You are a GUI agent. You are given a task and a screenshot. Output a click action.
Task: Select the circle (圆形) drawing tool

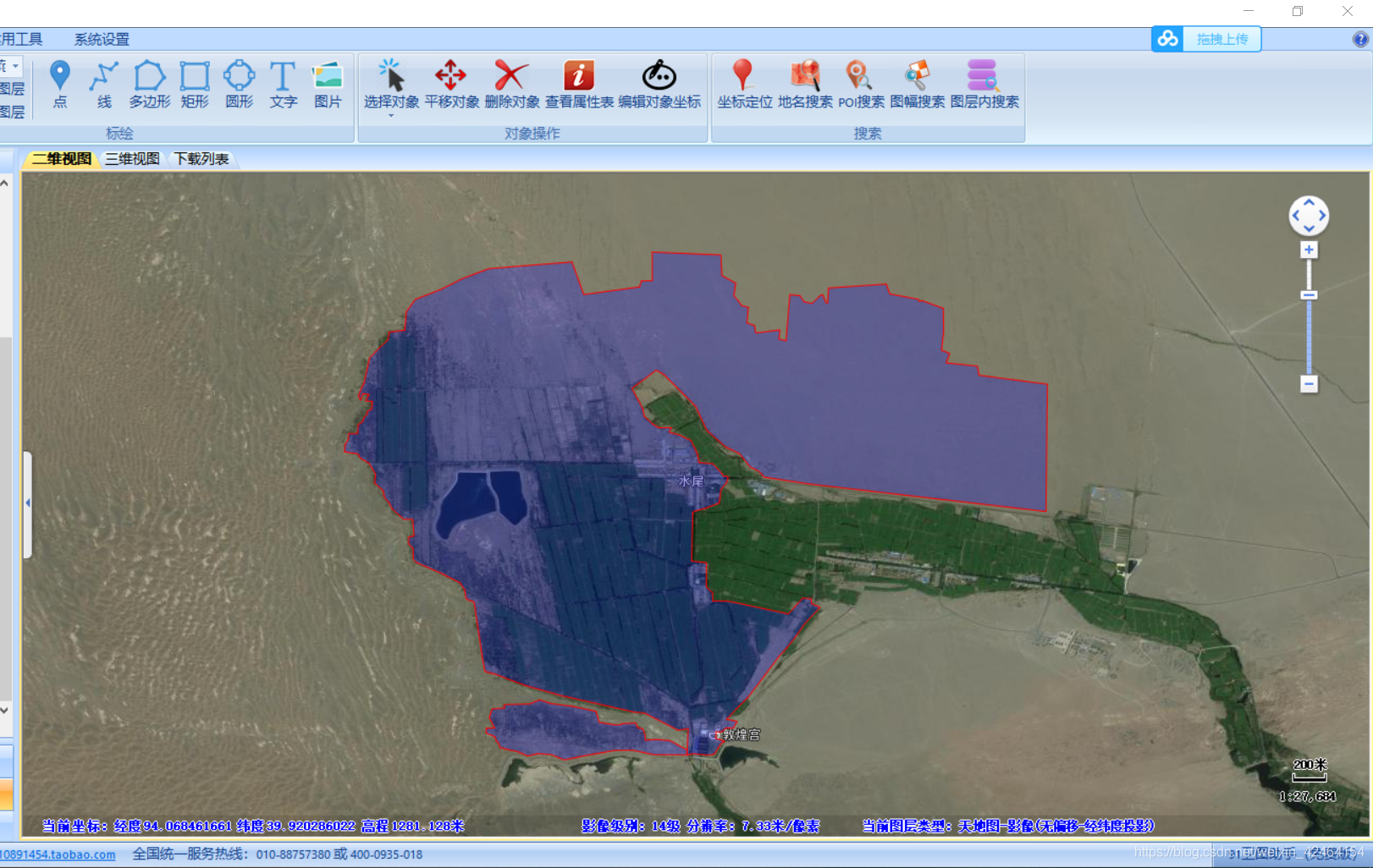click(240, 85)
